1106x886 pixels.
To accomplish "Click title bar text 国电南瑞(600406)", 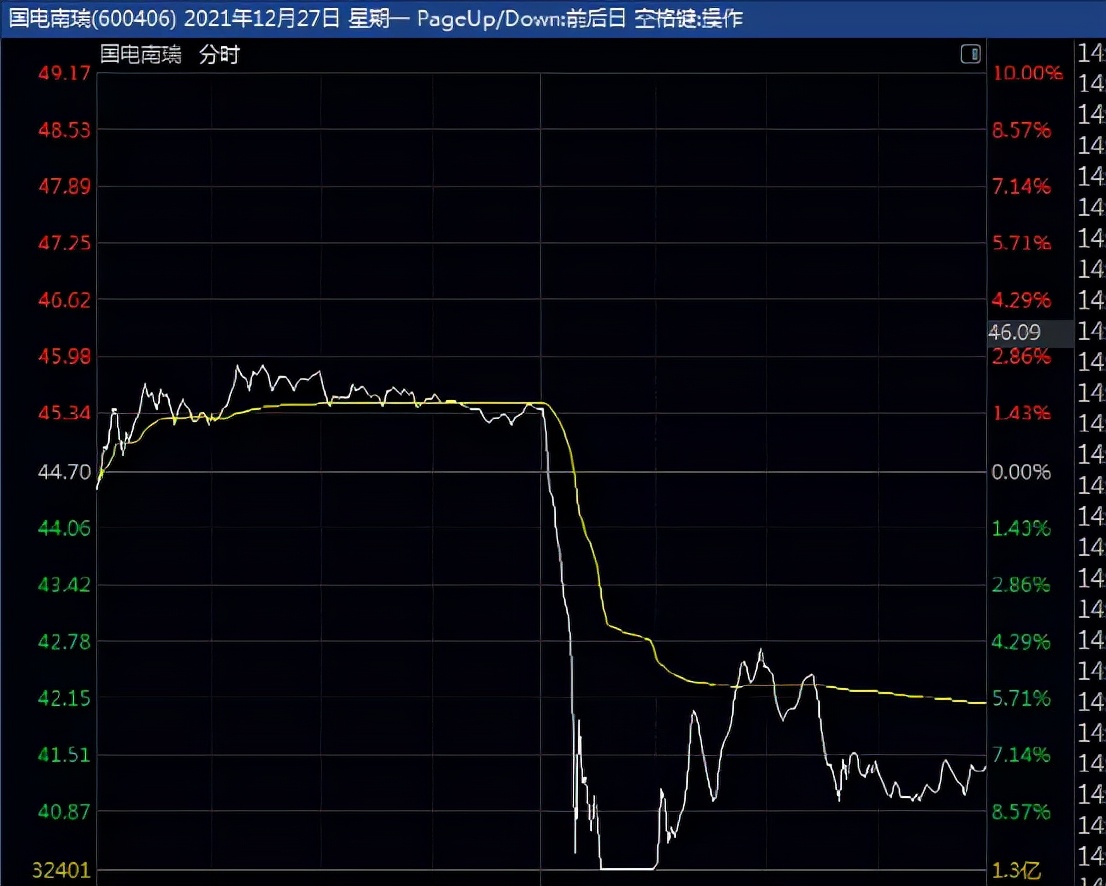I will coord(92,18).
